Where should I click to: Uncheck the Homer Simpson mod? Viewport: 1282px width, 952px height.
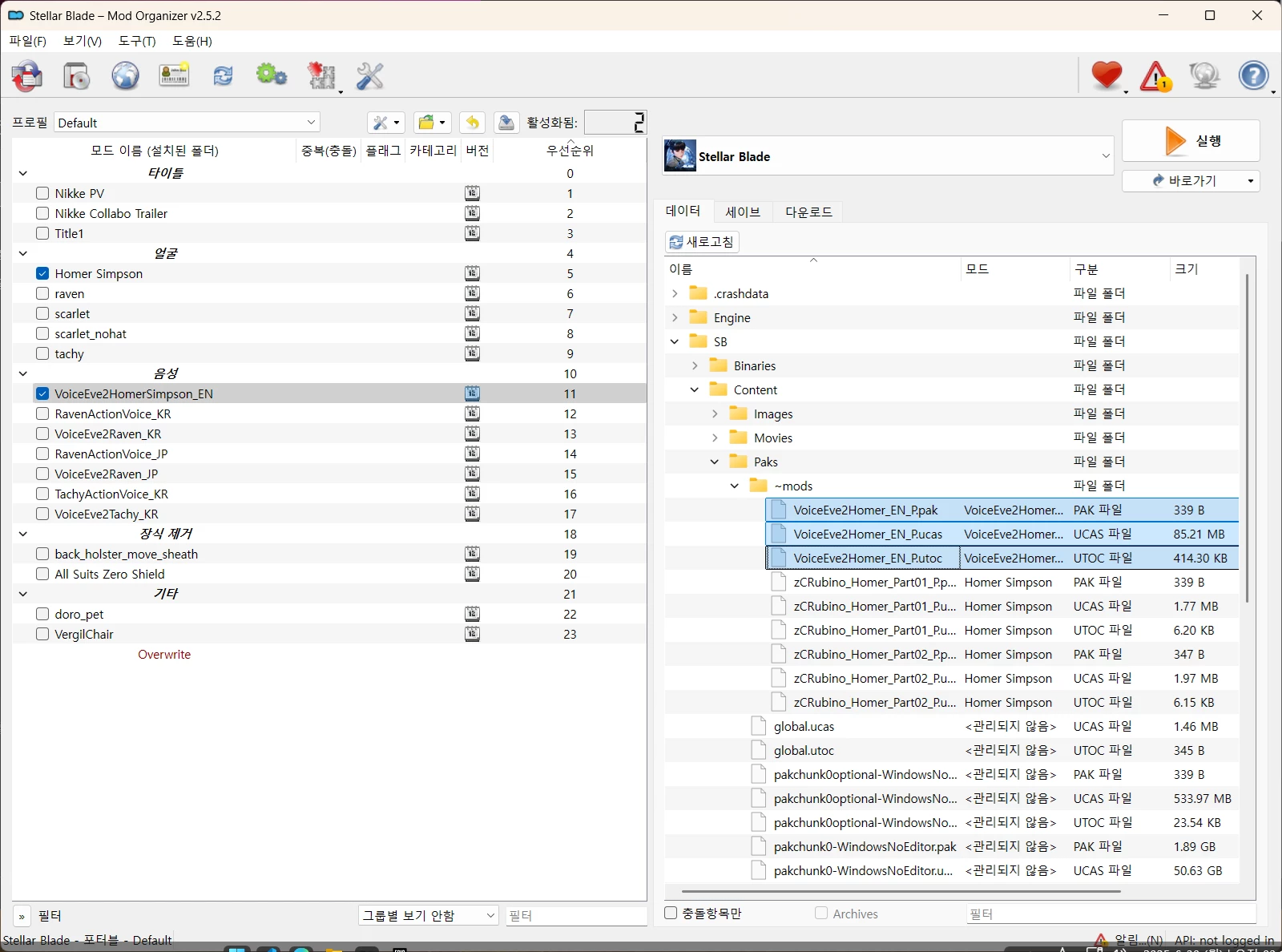coord(42,273)
